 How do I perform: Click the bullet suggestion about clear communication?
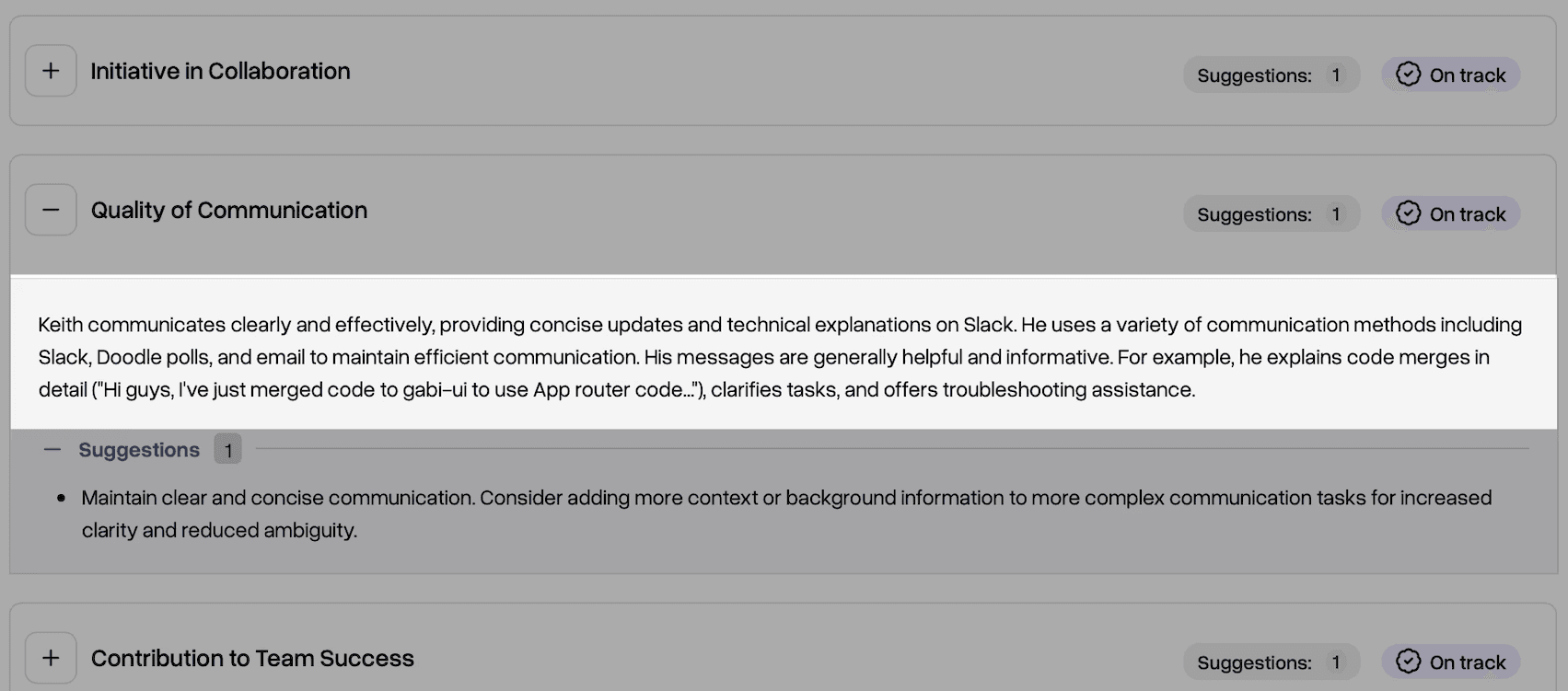coord(786,513)
